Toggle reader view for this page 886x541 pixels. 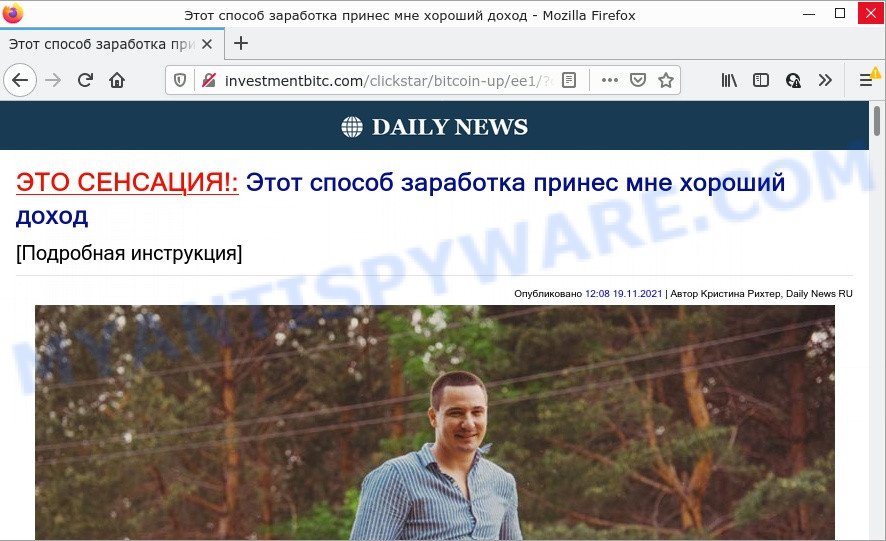[569, 80]
